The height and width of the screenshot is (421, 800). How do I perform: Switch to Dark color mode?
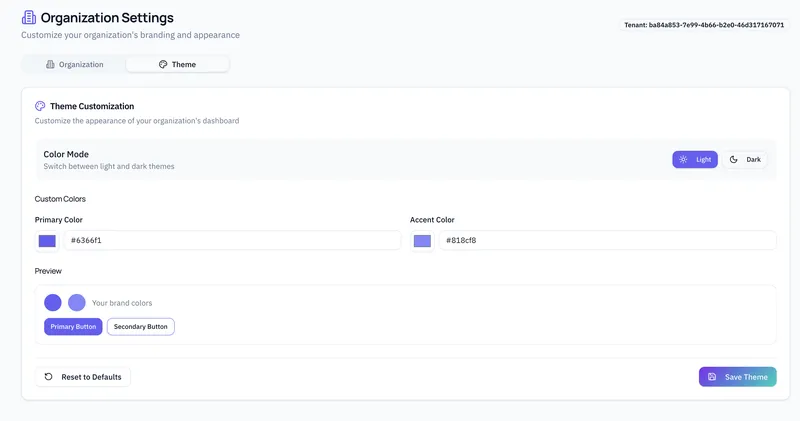tap(744, 159)
